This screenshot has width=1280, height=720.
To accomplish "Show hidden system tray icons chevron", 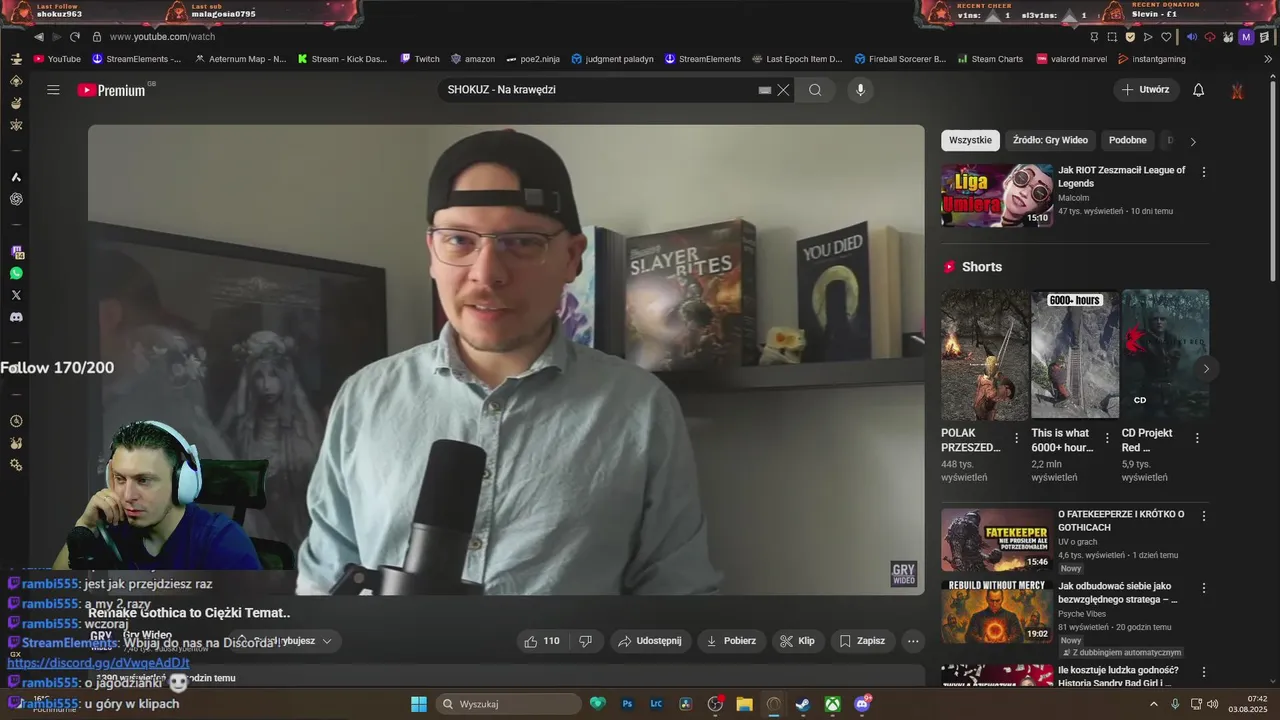I will [x=1156, y=704].
